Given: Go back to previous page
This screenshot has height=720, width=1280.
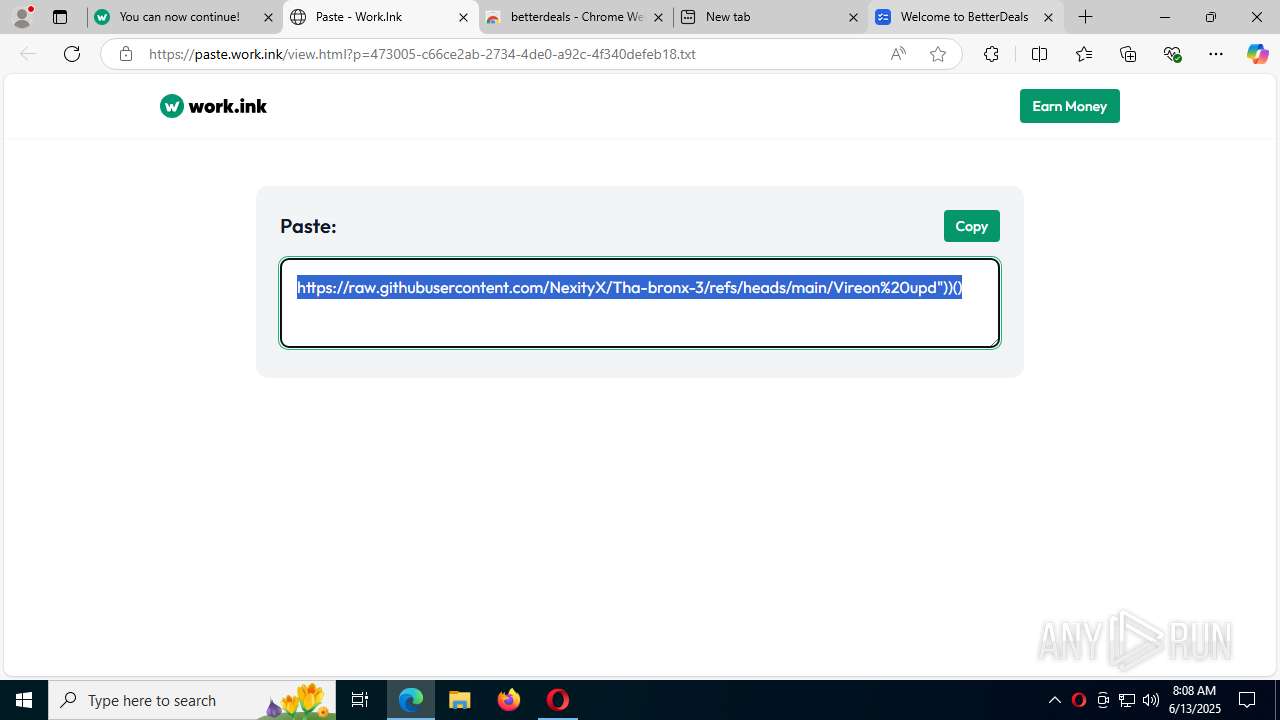Looking at the screenshot, I should pyautogui.click(x=28, y=54).
